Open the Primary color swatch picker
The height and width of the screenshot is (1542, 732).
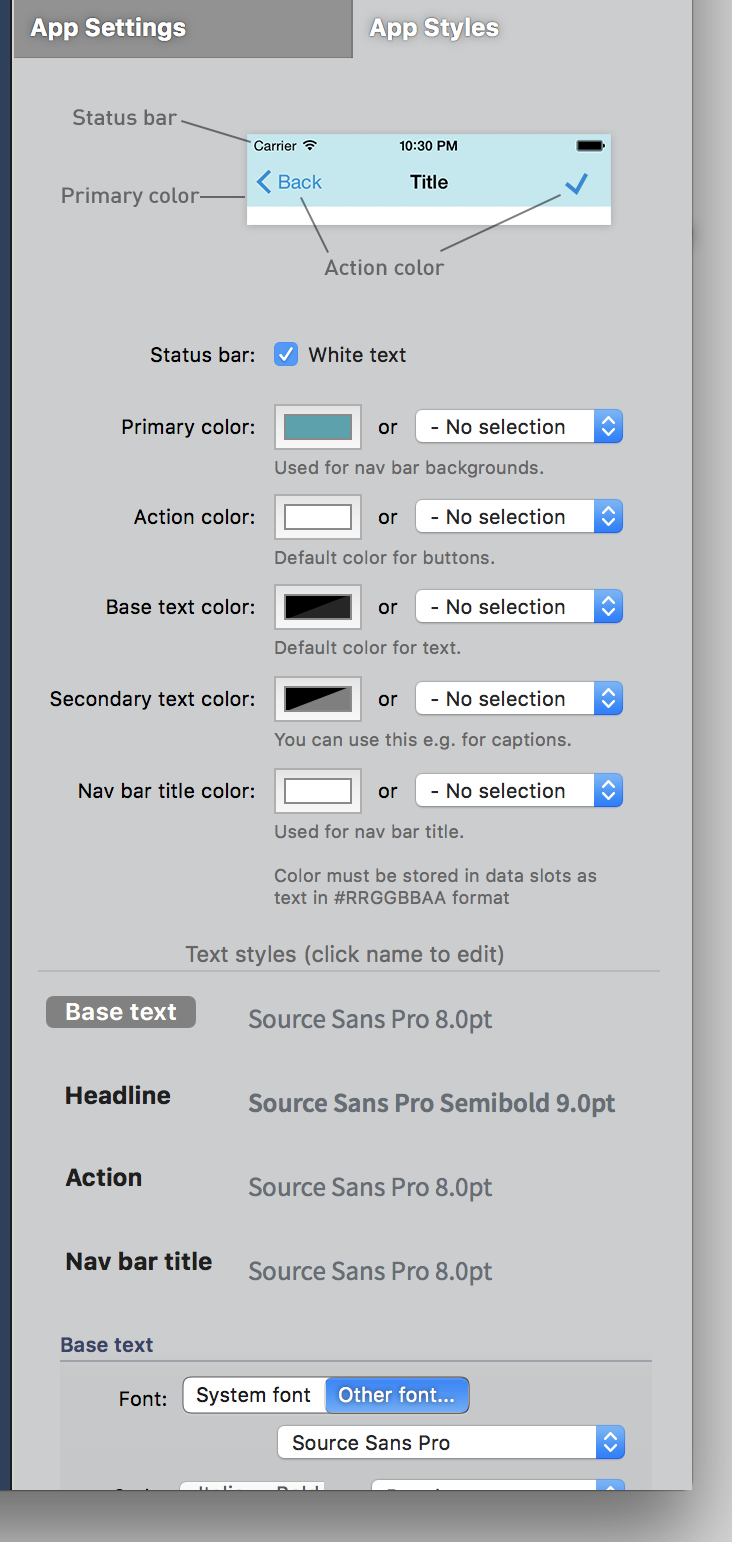(x=318, y=427)
